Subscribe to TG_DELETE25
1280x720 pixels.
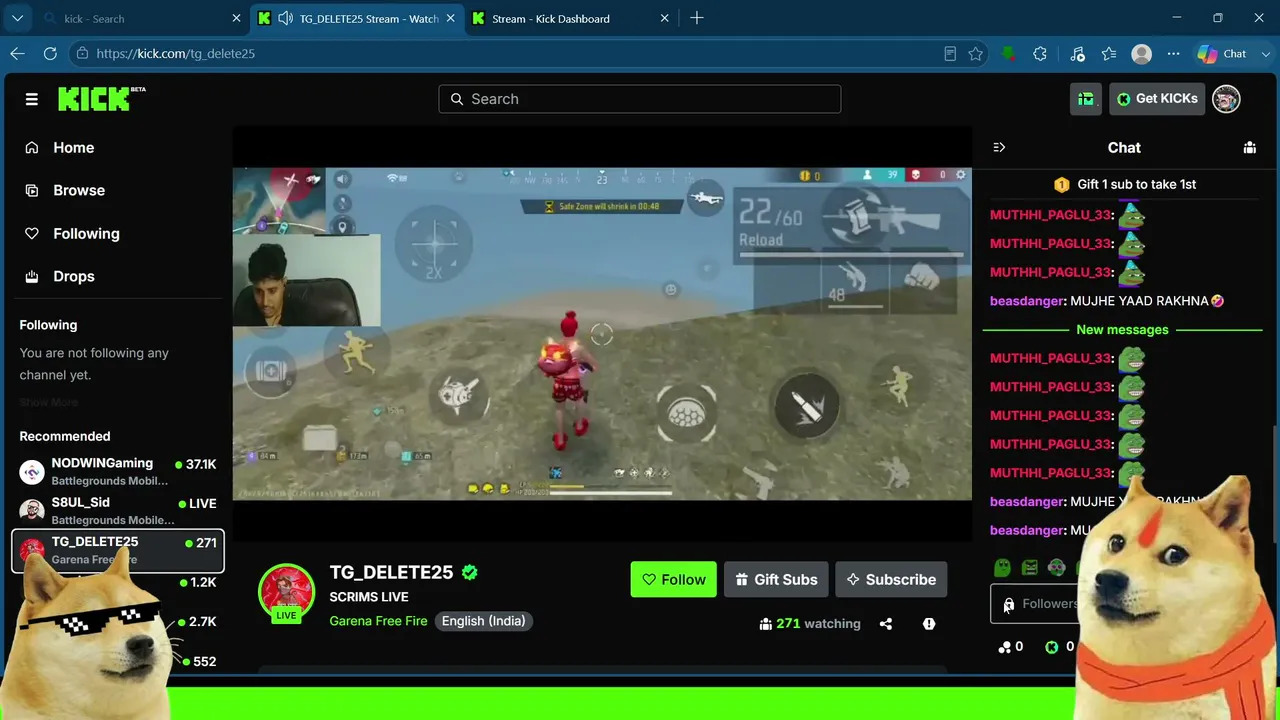[891, 580]
